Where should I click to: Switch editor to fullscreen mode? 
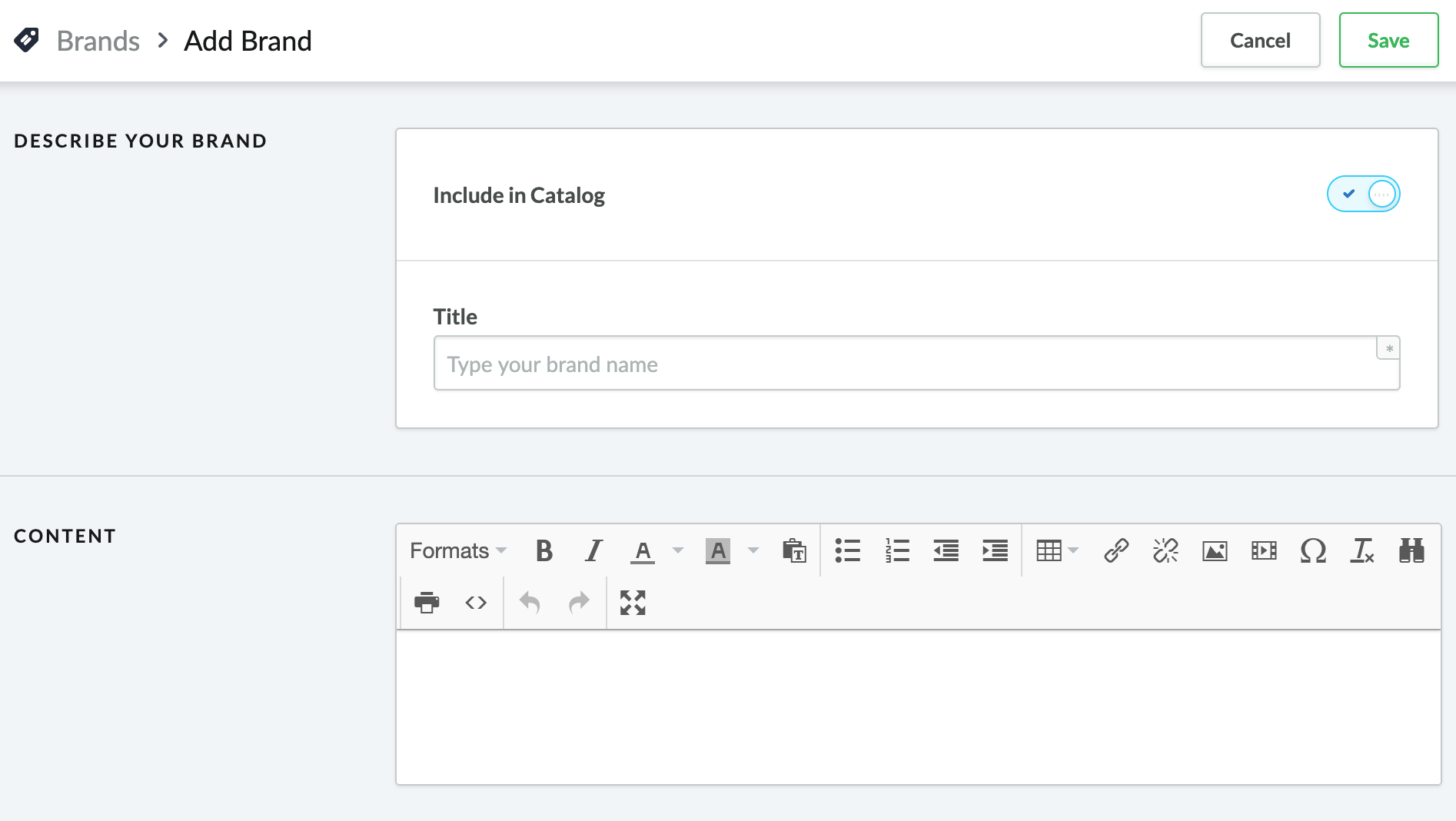[633, 603]
